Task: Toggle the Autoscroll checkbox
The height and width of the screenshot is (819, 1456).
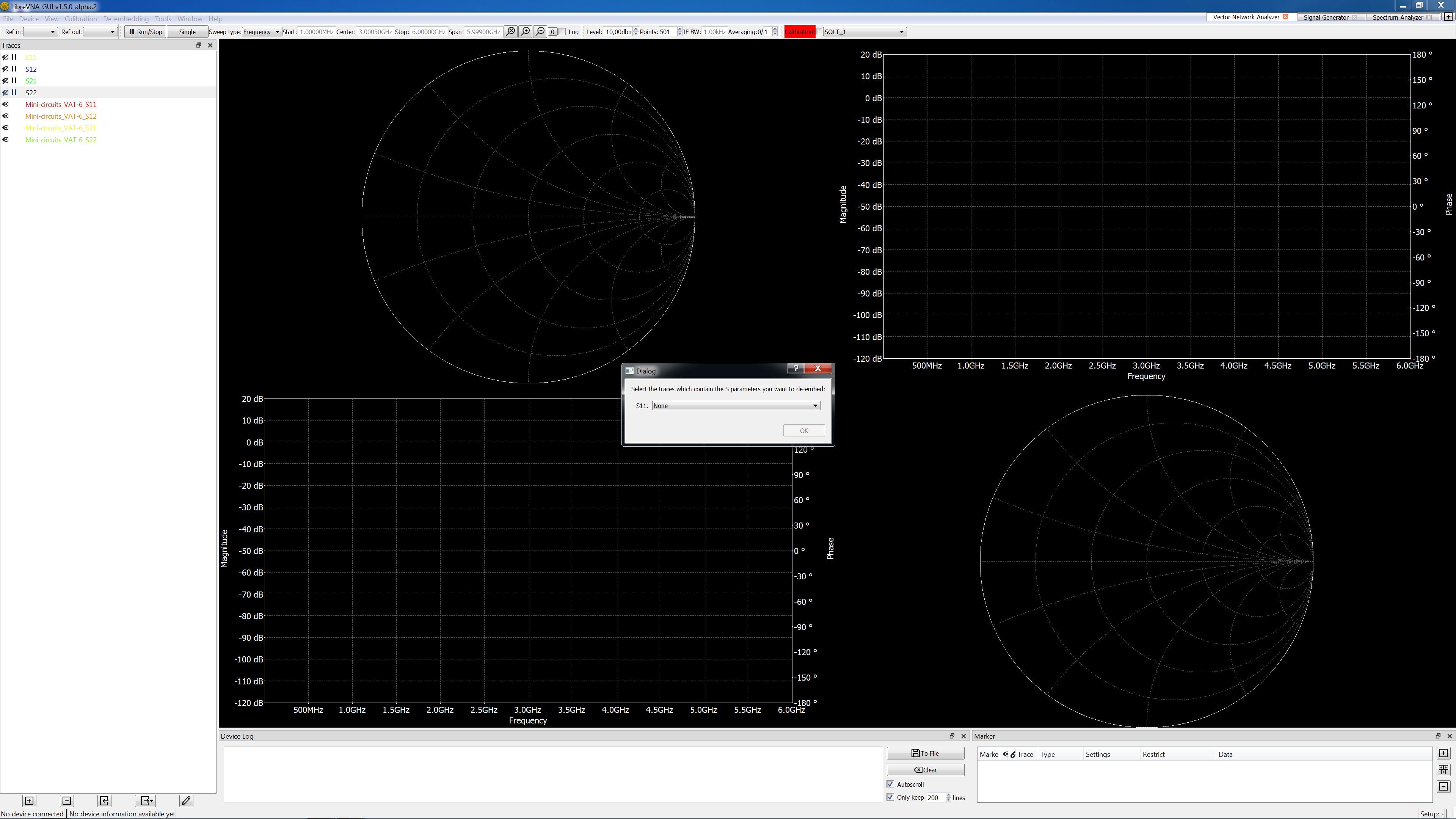Action: 891,784
